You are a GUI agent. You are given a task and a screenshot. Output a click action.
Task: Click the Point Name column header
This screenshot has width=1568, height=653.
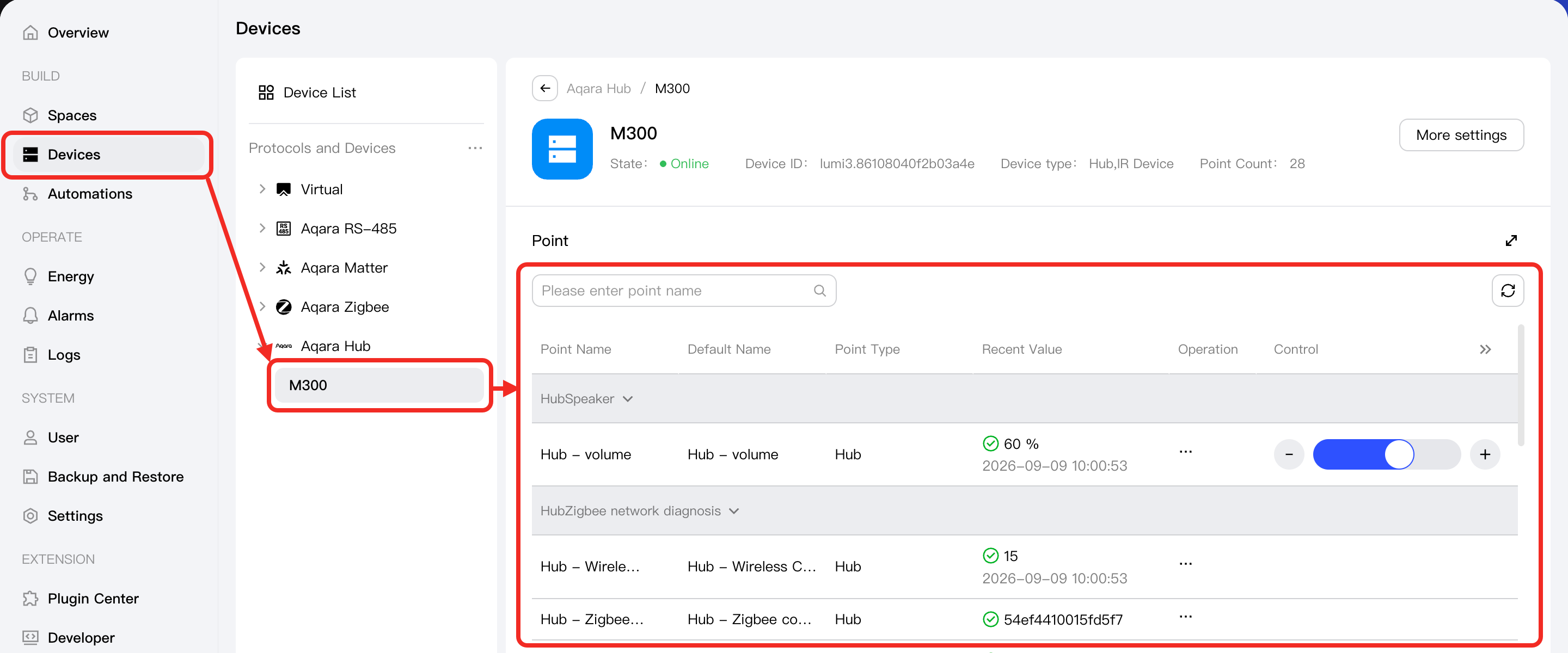(576, 349)
